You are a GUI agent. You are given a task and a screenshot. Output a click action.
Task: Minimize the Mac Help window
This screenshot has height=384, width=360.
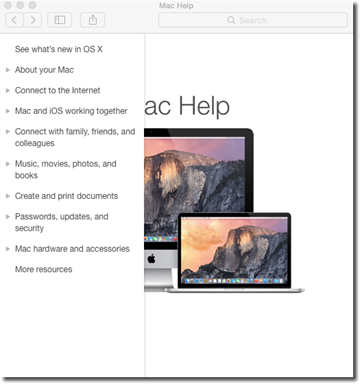20,5
